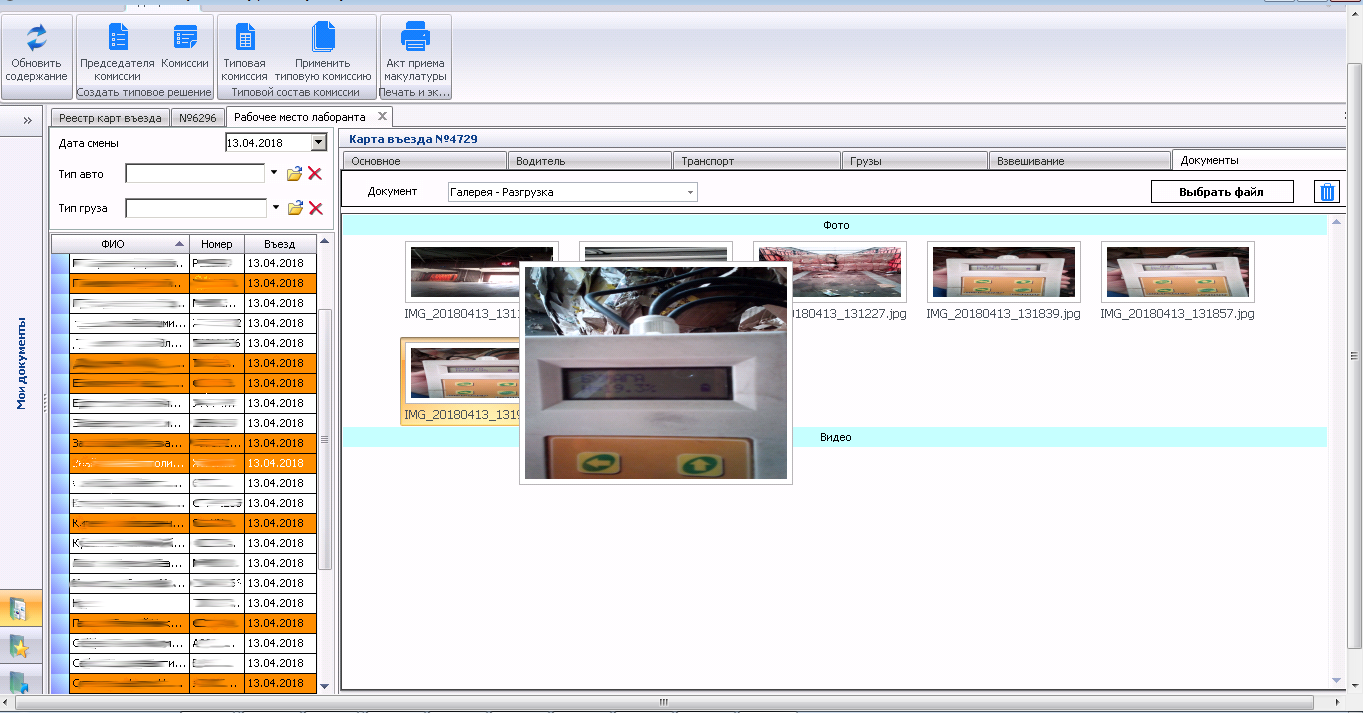The image size is (1363, 713).
Task: Click the Обновить содержание refresh icon
Action: [36, 38]
